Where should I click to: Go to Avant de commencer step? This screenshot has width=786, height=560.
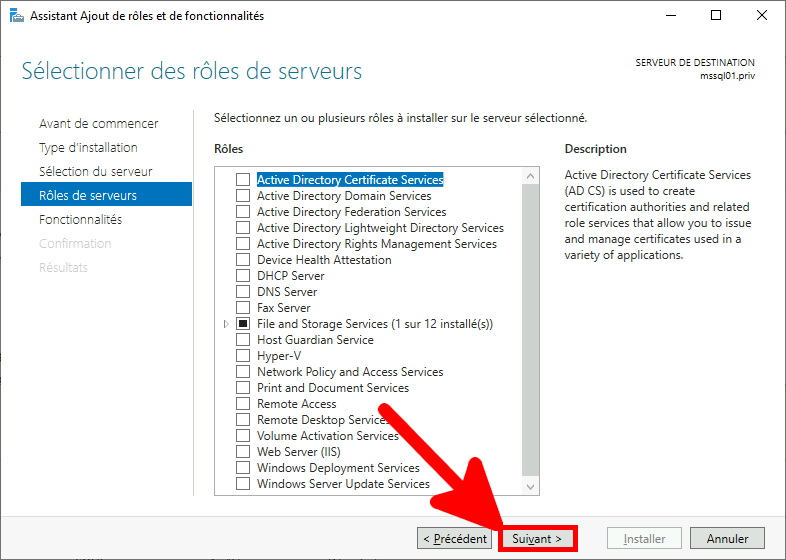[99, 123]
